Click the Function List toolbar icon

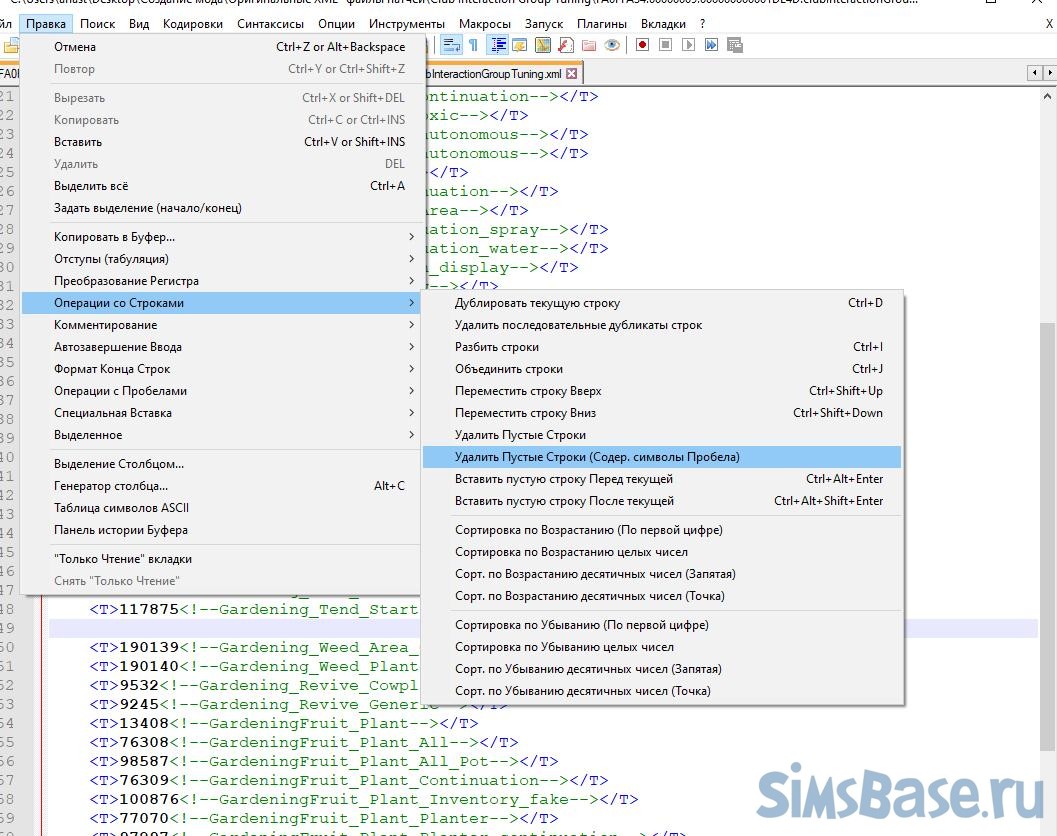(566, 45)
